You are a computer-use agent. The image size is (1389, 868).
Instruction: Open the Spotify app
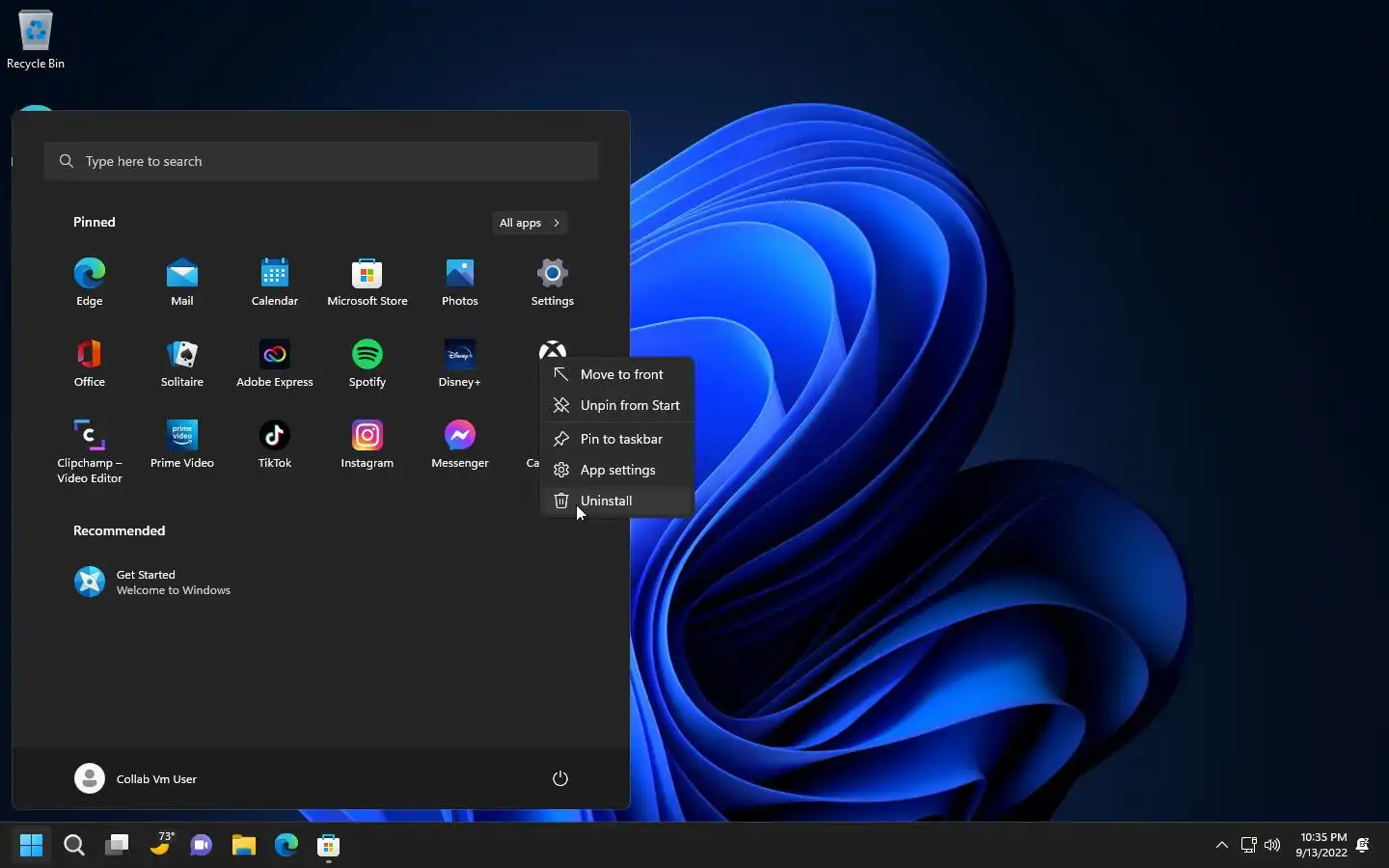coord(368,363)
